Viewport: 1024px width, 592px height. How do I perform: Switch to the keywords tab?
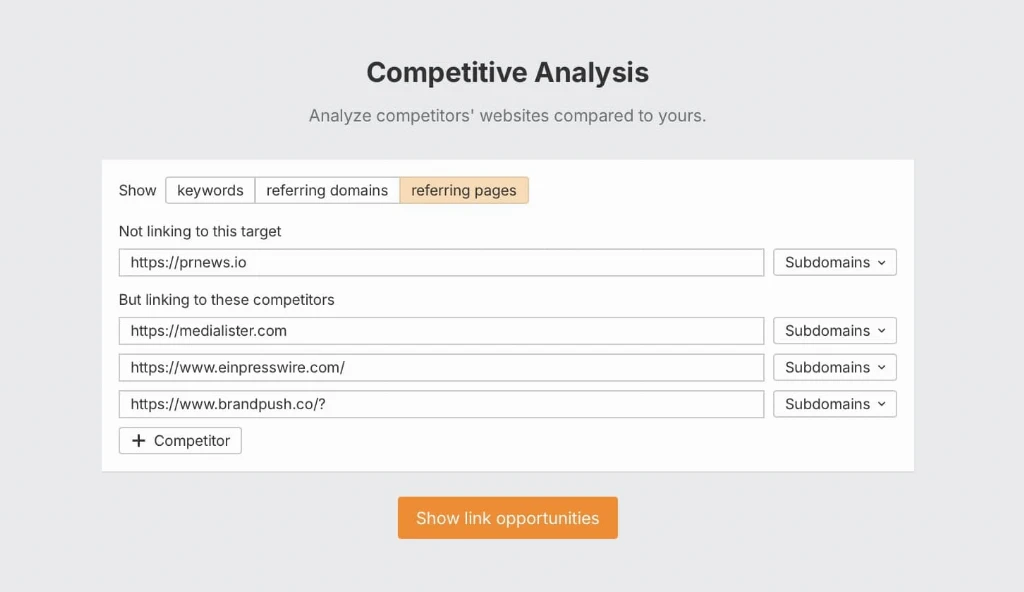click(210, 190)
